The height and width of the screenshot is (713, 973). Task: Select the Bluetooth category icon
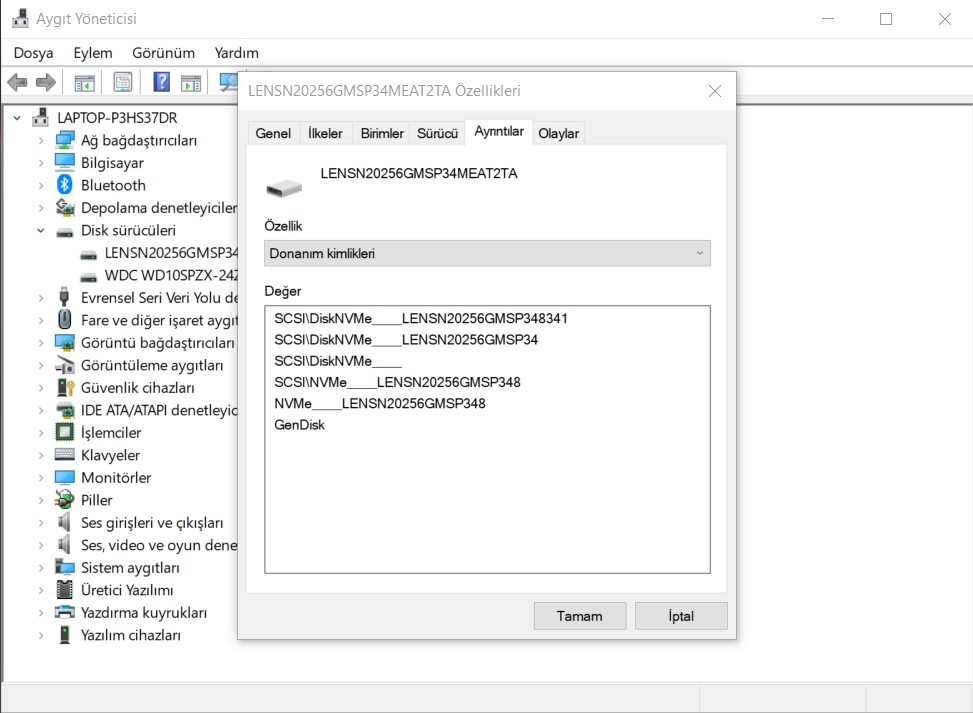65,185
